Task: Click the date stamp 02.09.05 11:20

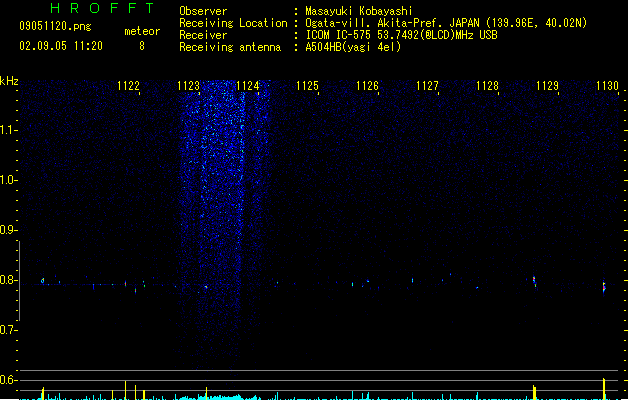Action: click(x=61, y=46)
